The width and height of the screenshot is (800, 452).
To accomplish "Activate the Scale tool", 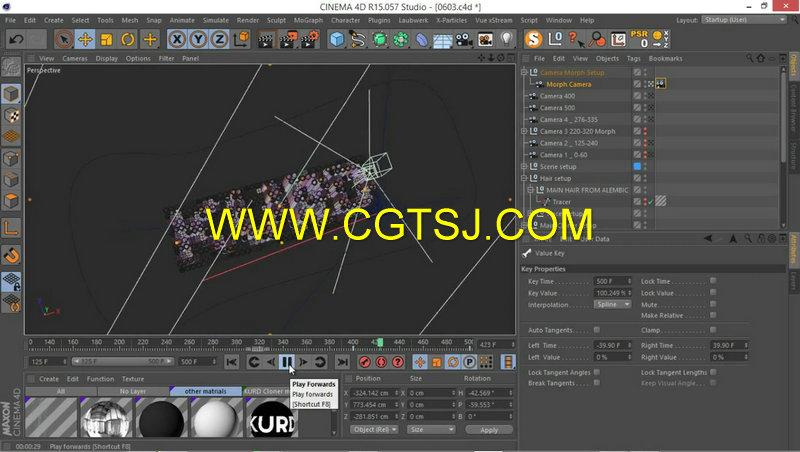I will coord(107,39).
